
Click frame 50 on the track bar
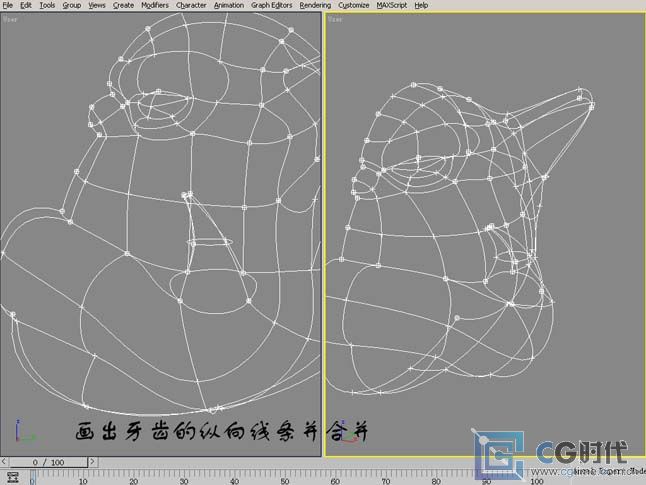pos(285,481)
